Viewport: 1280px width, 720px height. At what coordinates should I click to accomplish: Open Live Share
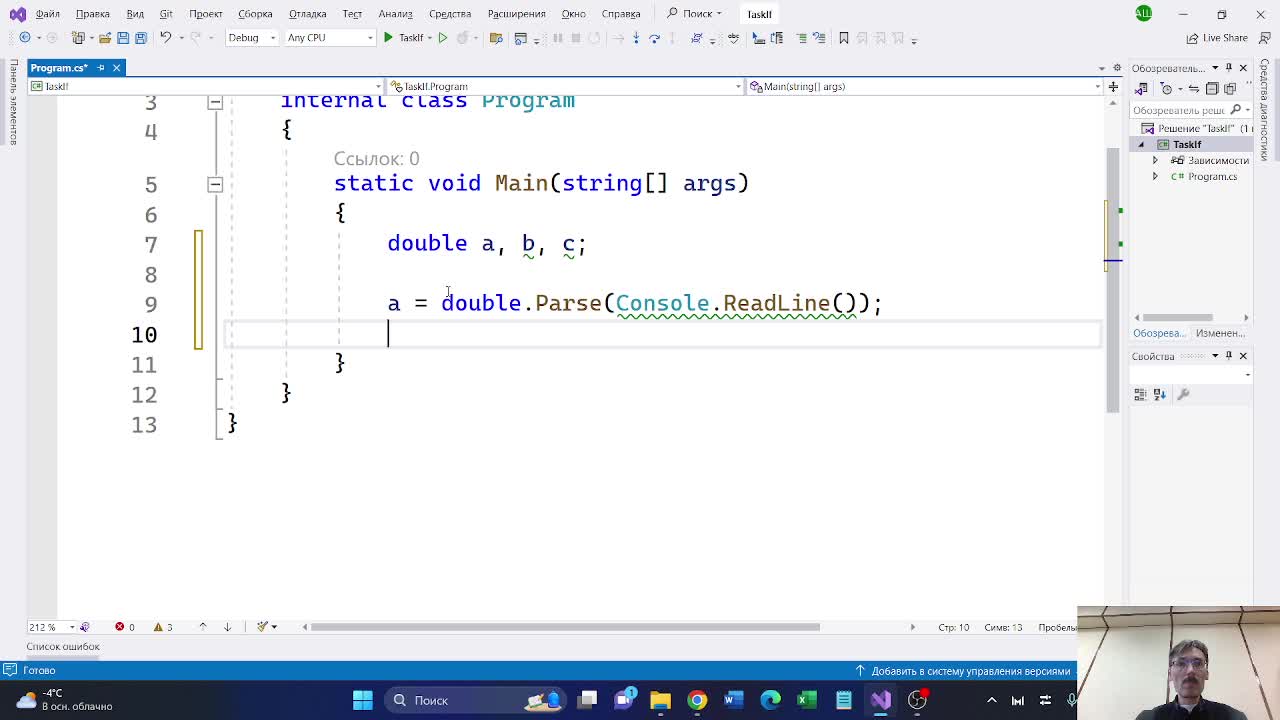1217,38
